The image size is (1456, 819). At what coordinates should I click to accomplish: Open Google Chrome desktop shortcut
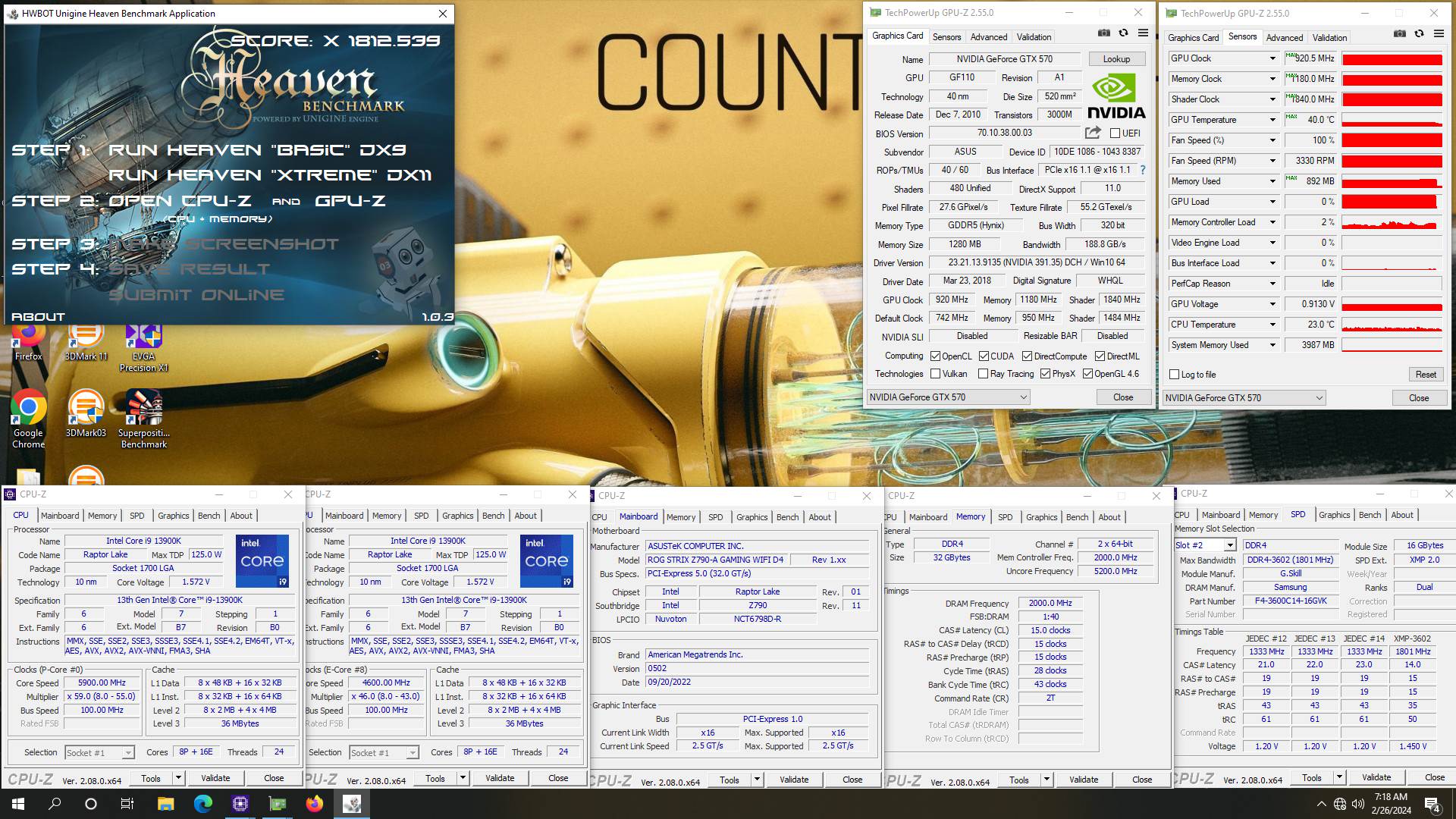[x=28, y=419]
